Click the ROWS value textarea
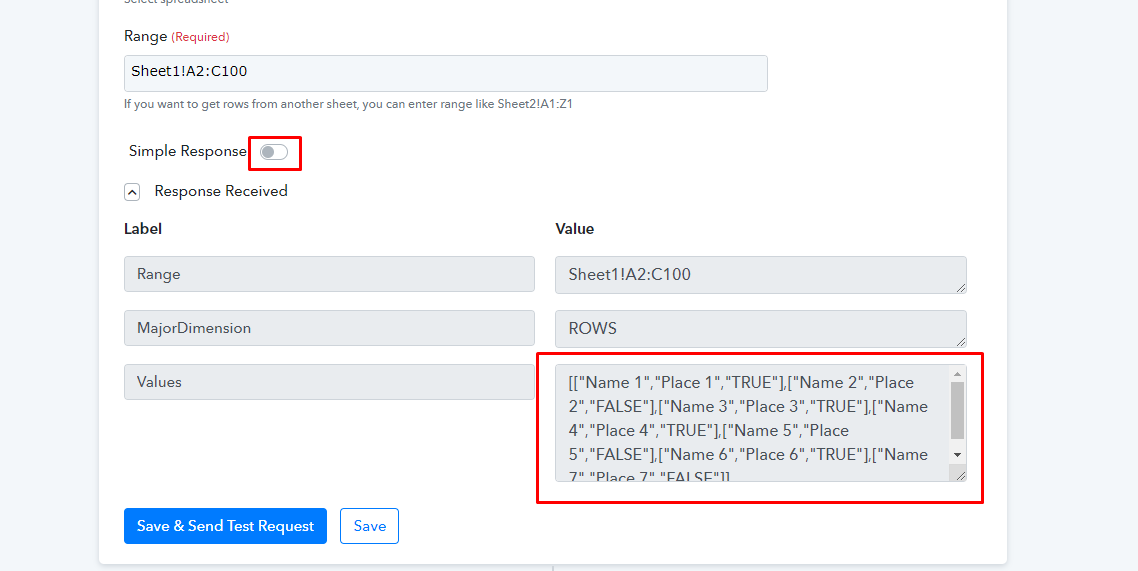Image resolution: width=1138 pixels, height=571 pixels. 761,329
